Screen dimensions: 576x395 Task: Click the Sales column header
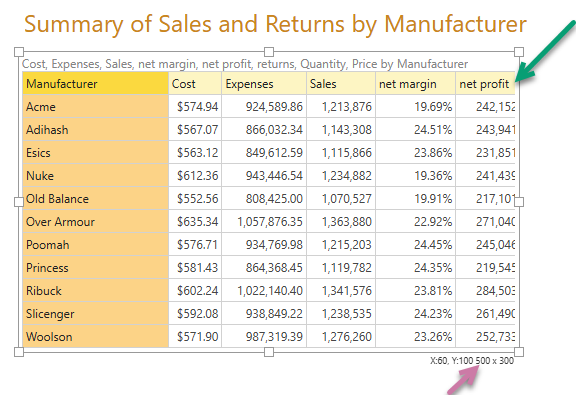341,84
